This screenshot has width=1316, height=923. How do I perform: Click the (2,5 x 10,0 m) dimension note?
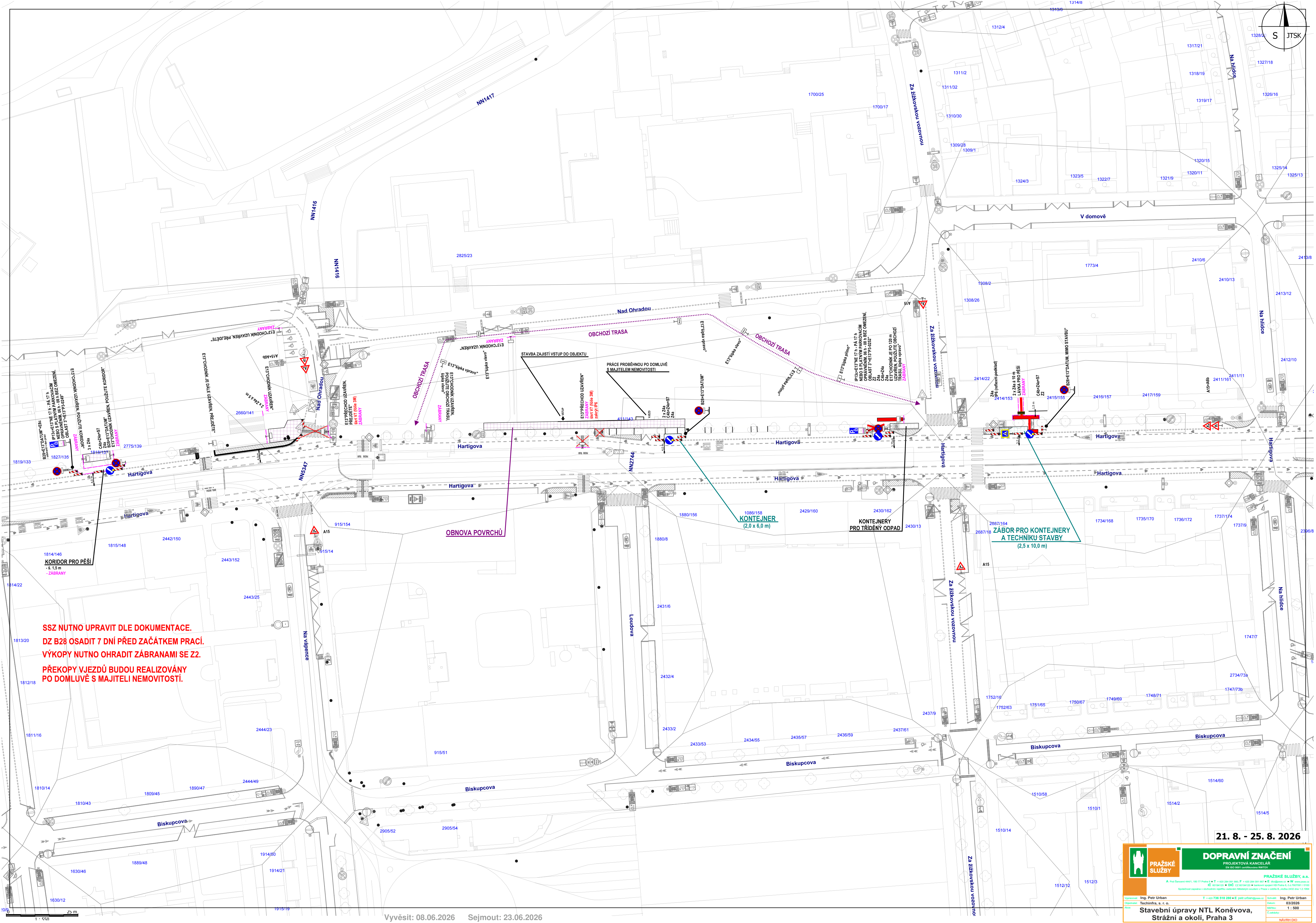coord(1032,546)
